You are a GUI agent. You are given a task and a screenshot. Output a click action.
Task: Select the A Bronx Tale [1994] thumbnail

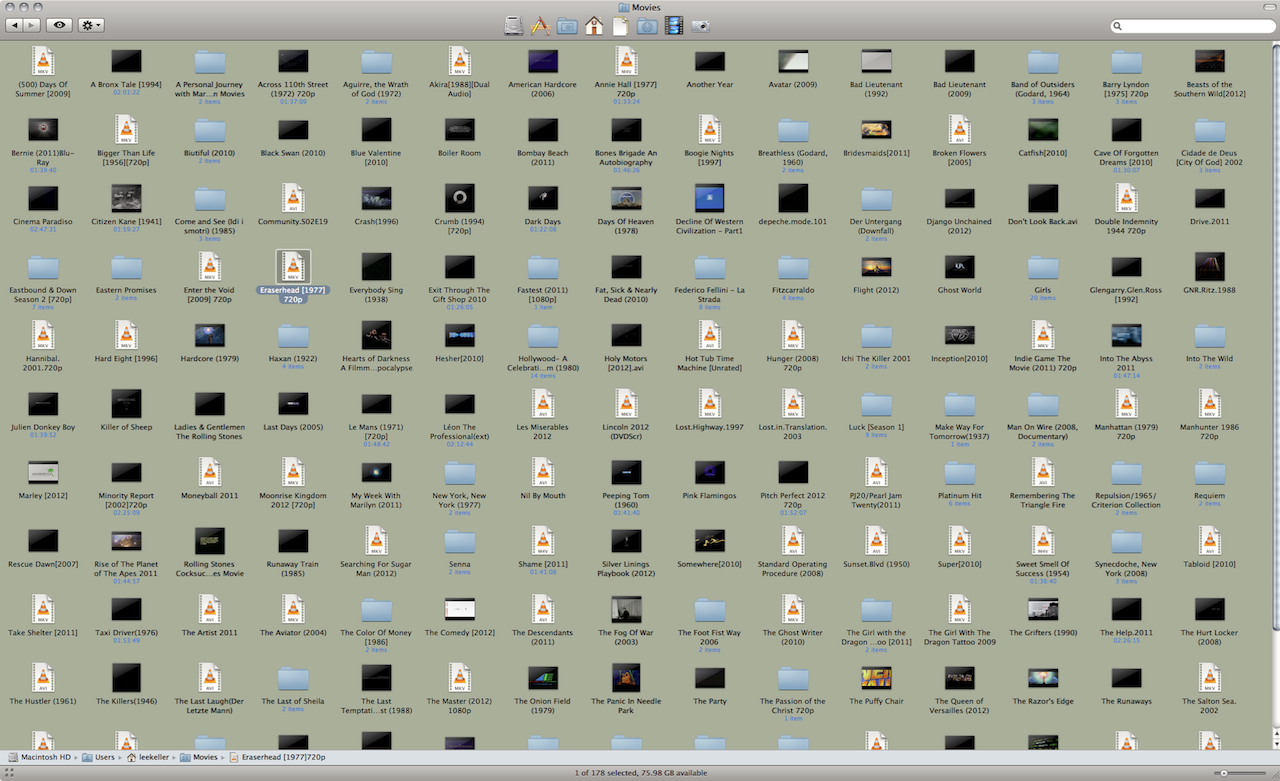click(126, 61)
